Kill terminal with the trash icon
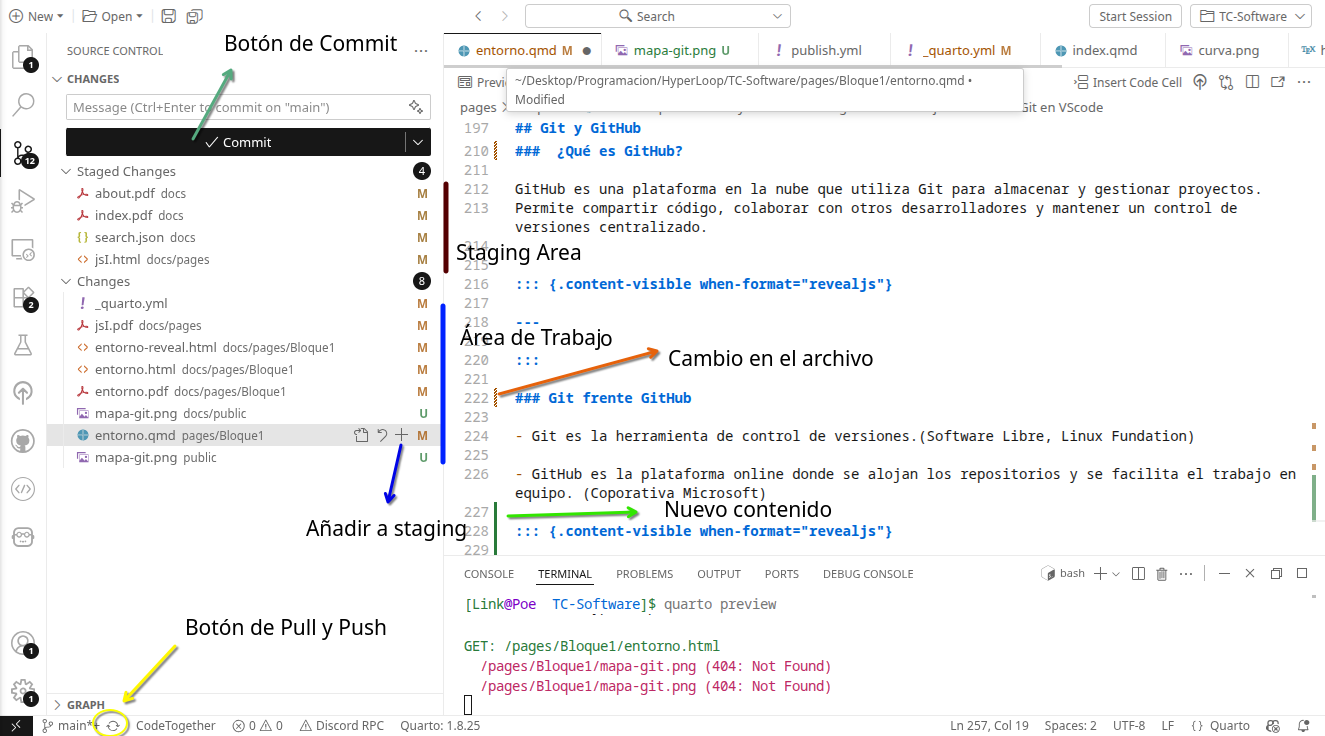This screenshot has width=1325, height=736. [1161, 574]
